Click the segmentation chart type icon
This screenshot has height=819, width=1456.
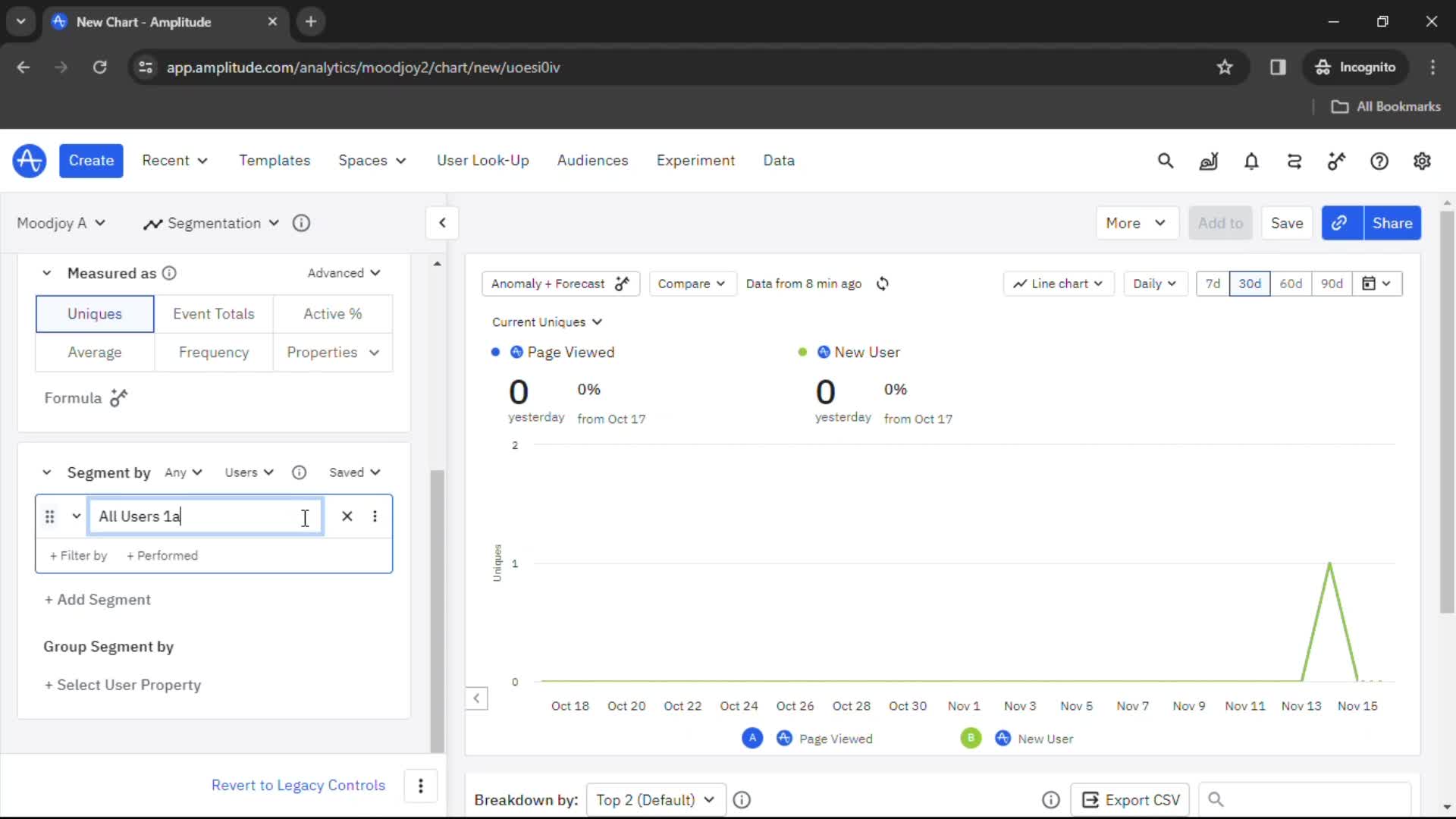[x=153, y=222]
